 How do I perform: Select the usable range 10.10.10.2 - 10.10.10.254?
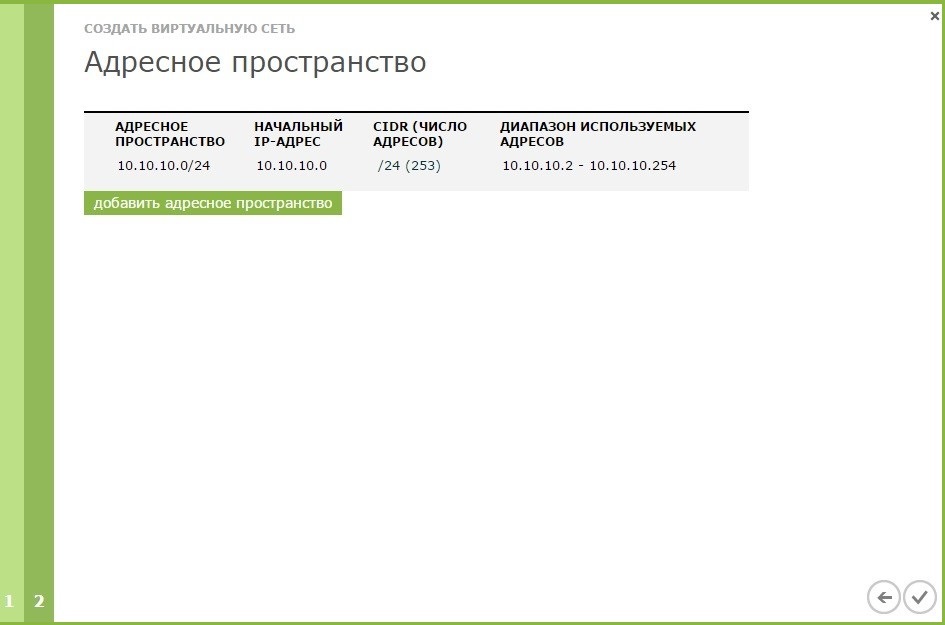tap(588, 165)
